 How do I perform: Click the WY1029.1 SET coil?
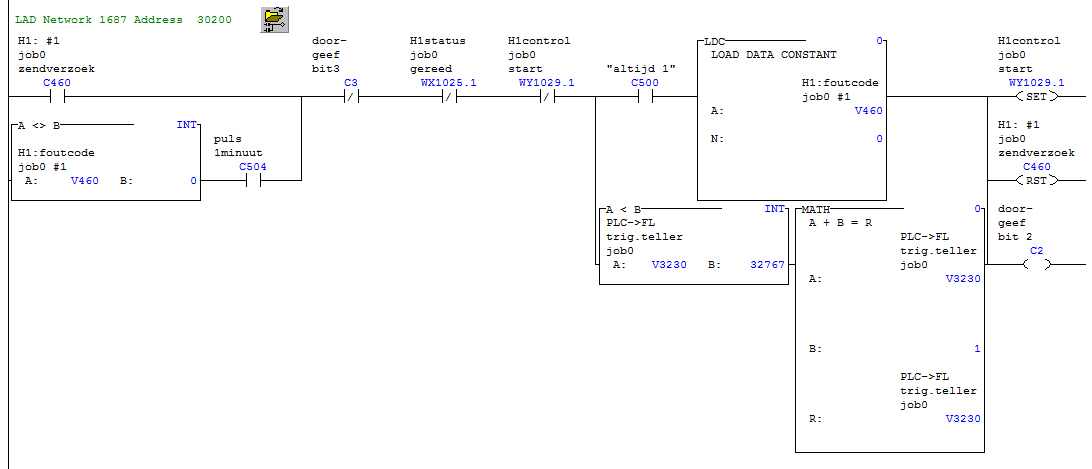(x=1036, y=97)
